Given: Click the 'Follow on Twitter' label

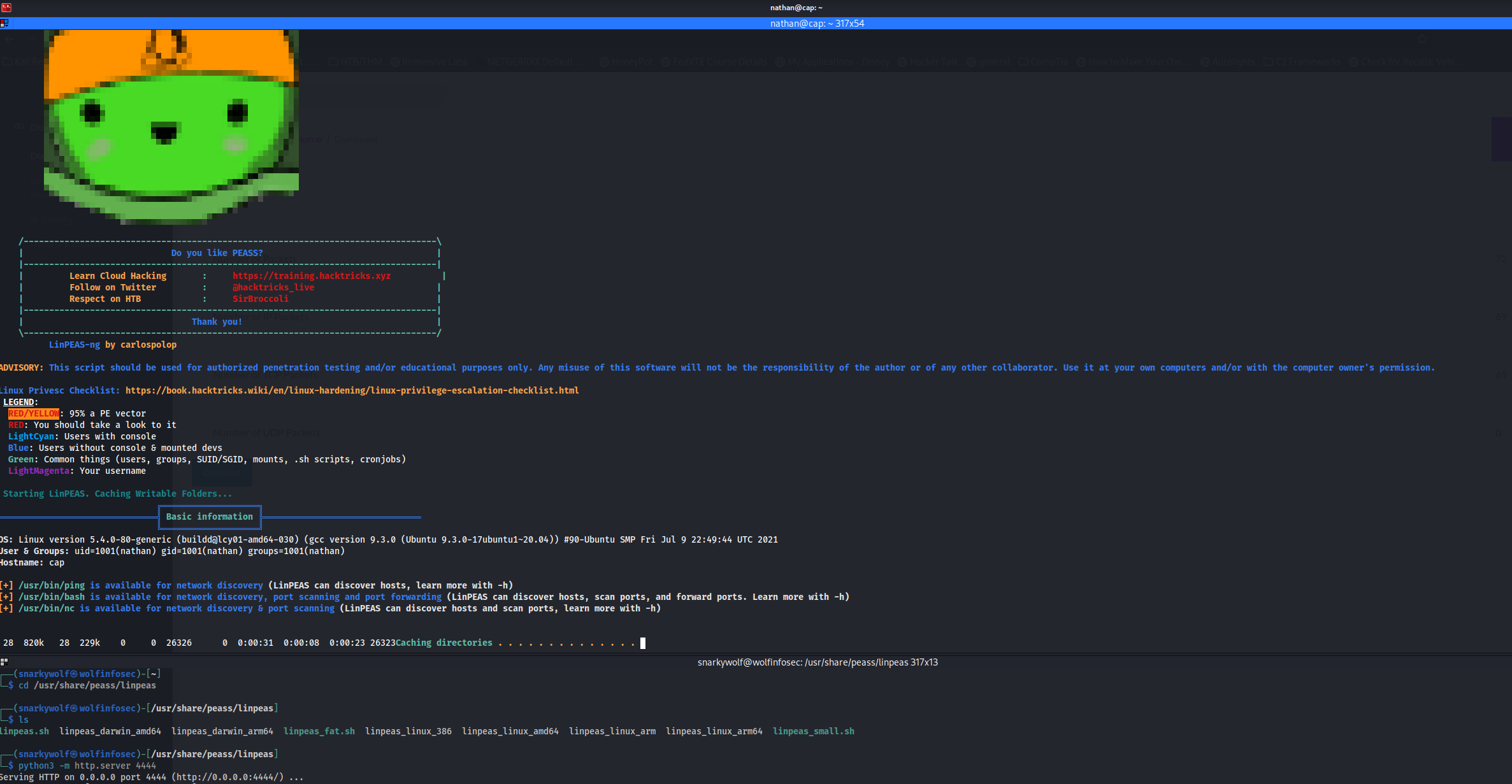Looking at the screenshot, I should (113, 287).
